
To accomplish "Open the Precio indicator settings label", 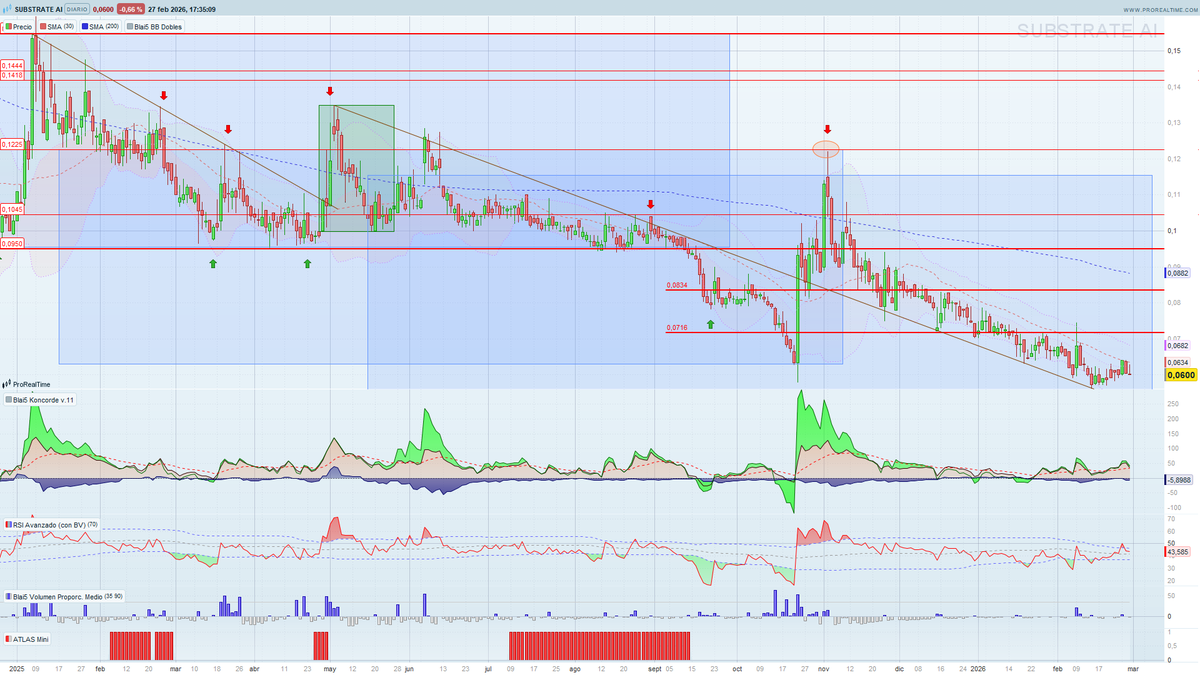I will pos(18,26).
